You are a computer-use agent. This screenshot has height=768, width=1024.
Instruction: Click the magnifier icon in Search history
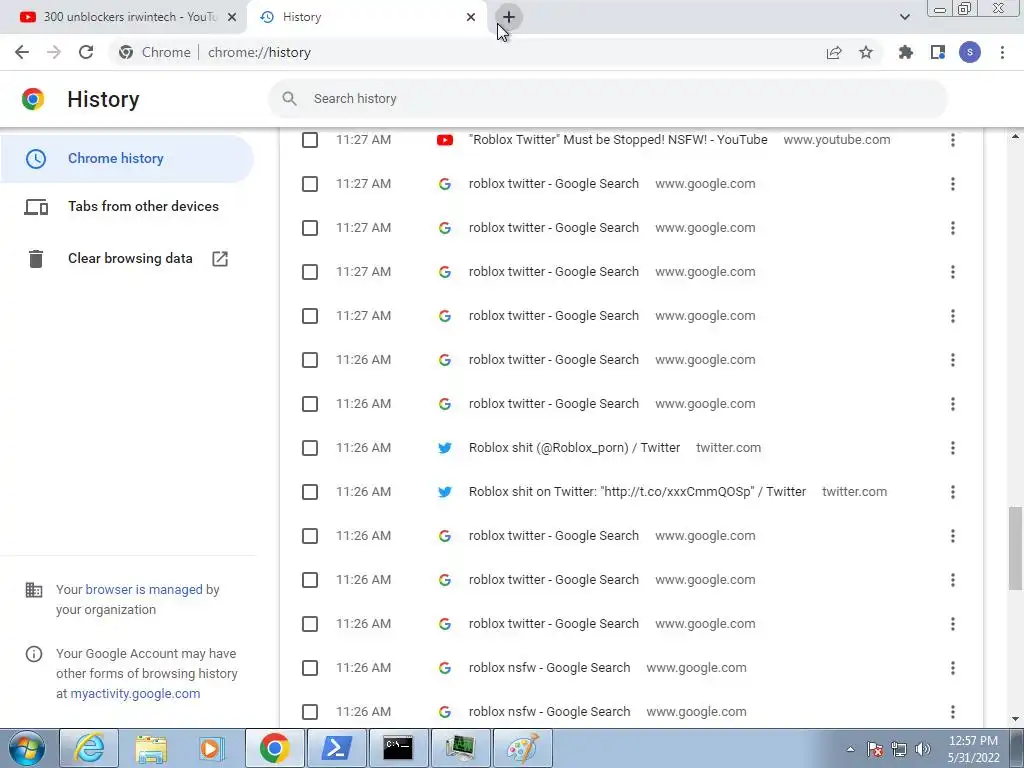click(x=289, y=99)
